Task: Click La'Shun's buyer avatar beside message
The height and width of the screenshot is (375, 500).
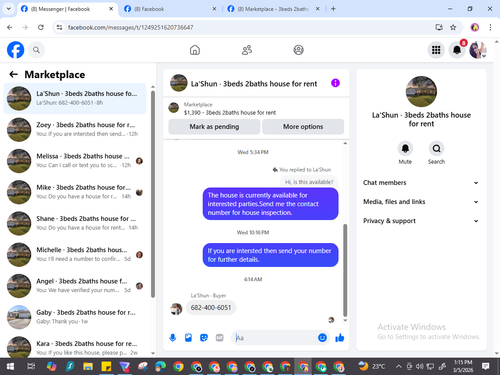Action: [x=176, y=309]
